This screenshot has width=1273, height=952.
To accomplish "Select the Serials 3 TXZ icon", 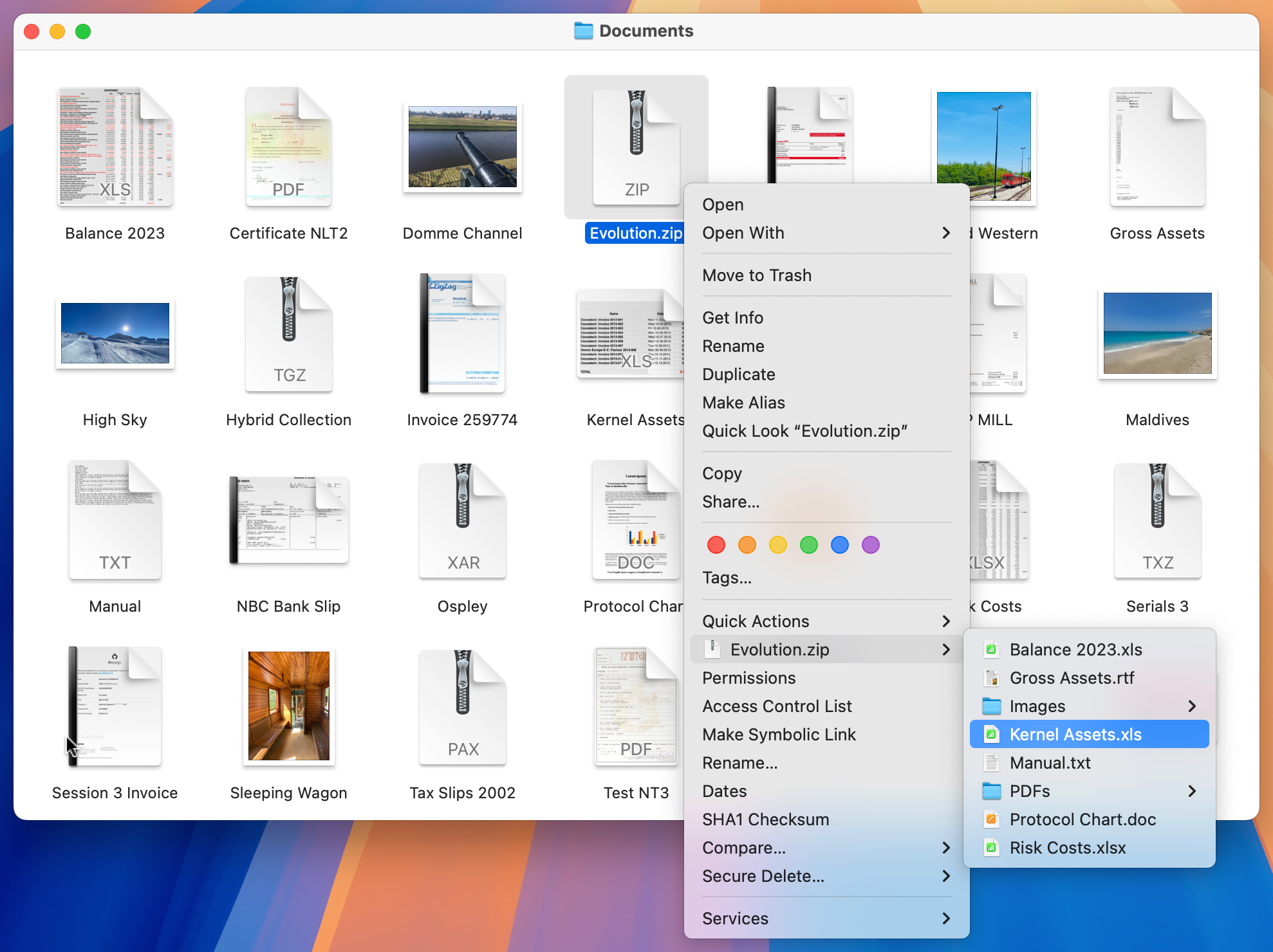I will tap(1158, 520).
